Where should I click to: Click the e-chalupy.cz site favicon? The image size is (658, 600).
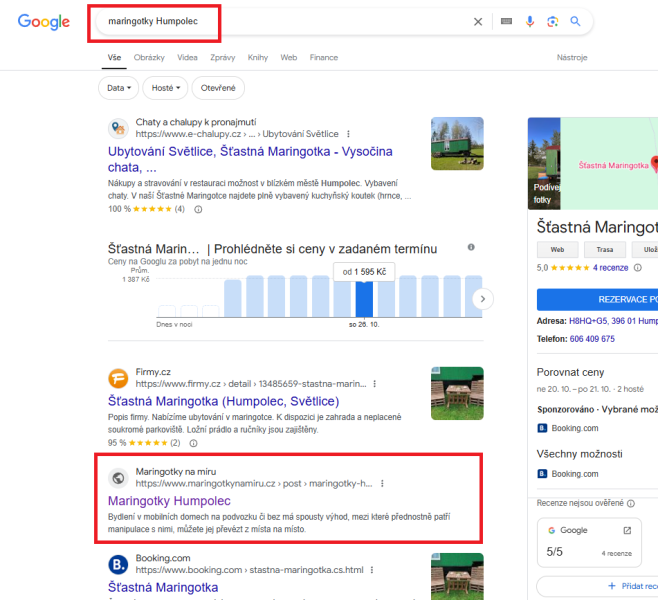point(118,128)
